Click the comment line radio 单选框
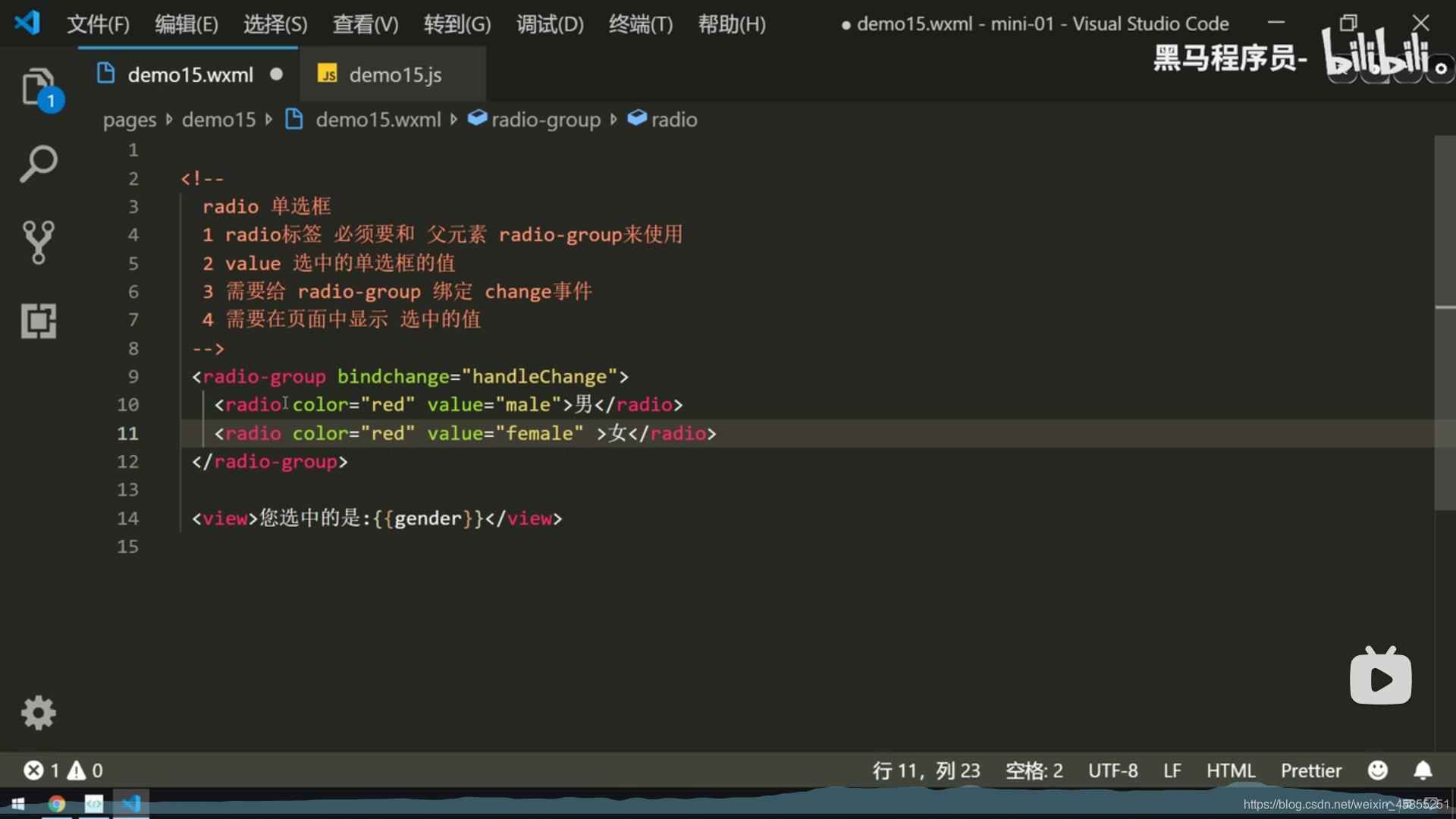This screenshot has width=1456, height=819. click(x=267, y=206)
